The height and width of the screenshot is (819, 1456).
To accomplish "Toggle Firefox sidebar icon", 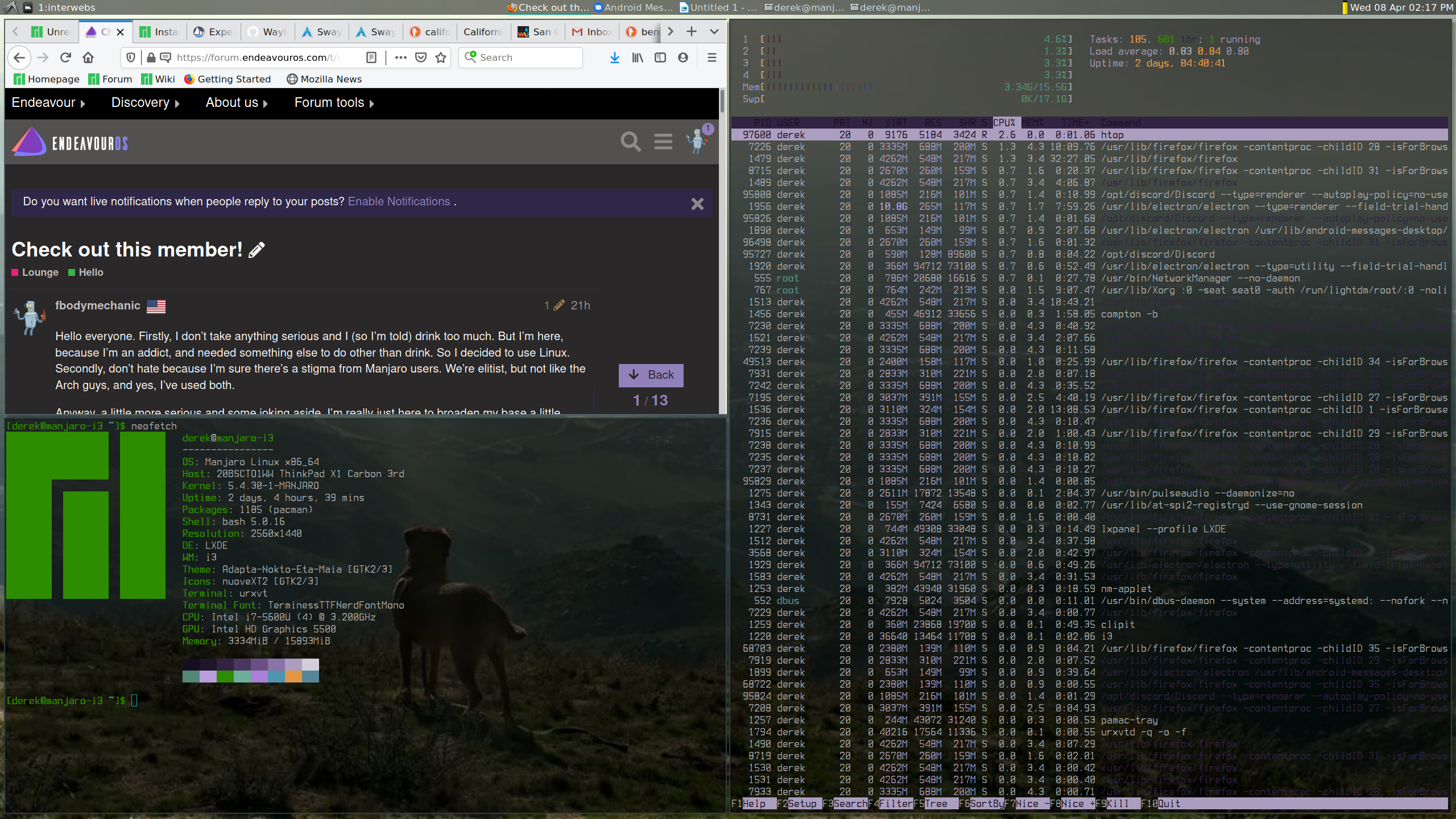I will (660, 57).
